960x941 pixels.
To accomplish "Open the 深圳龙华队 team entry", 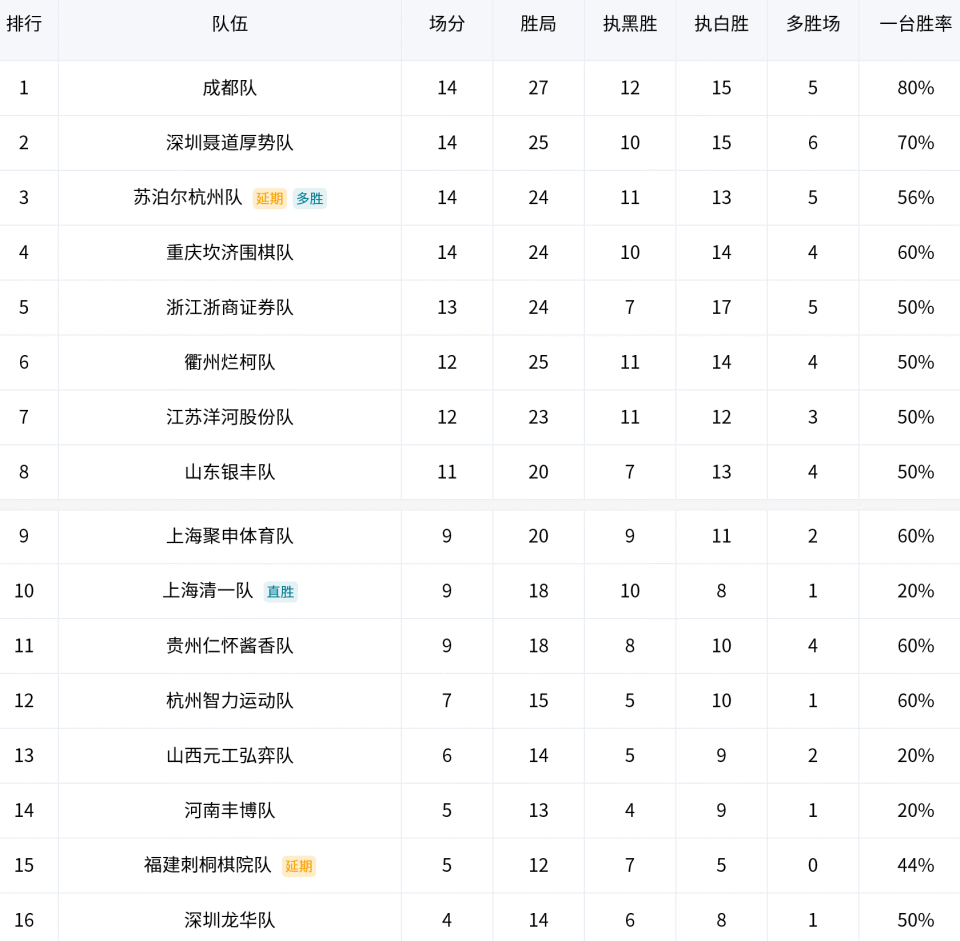I will point(229,919).
